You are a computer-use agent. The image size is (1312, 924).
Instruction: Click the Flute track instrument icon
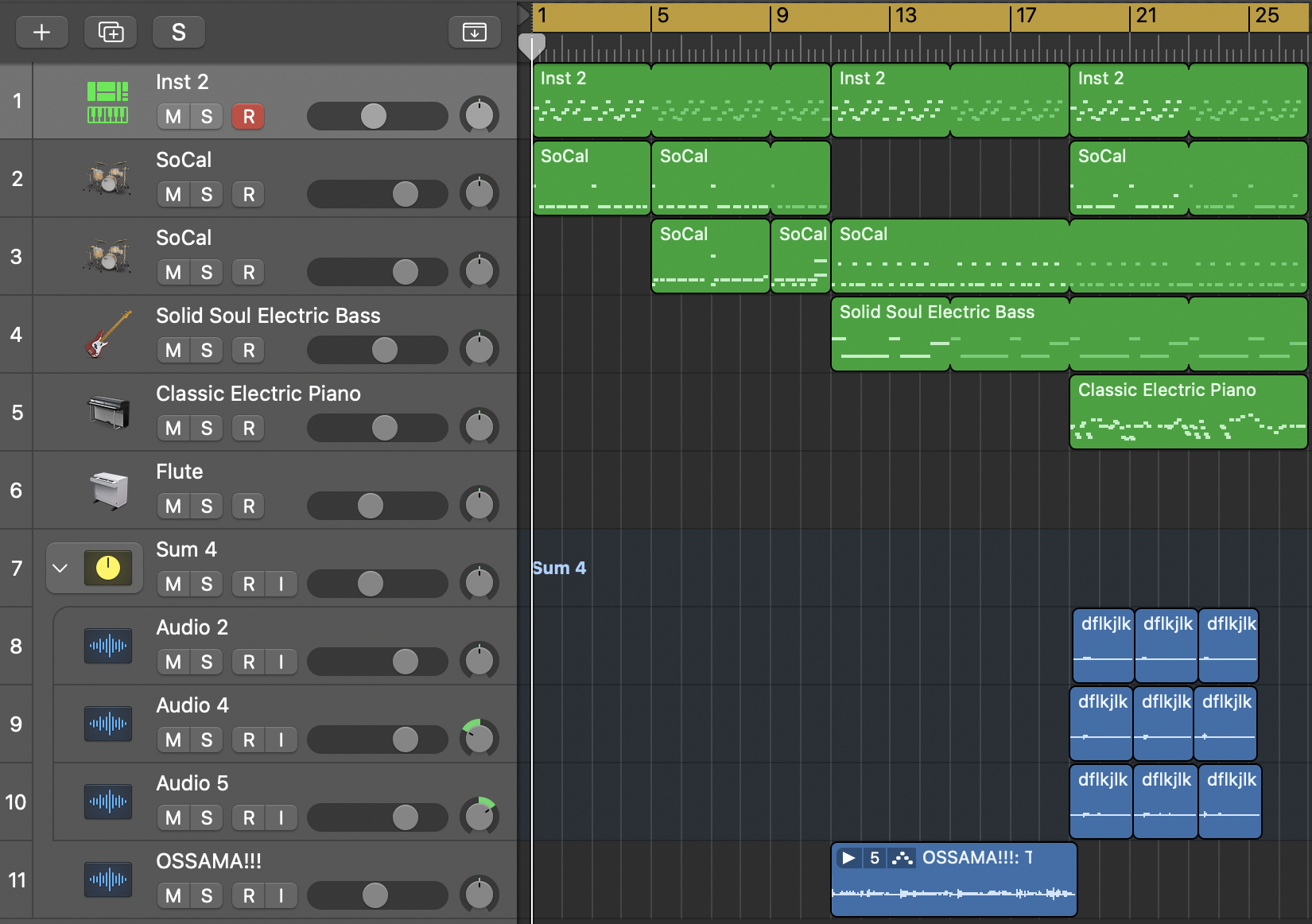[107, 490]
